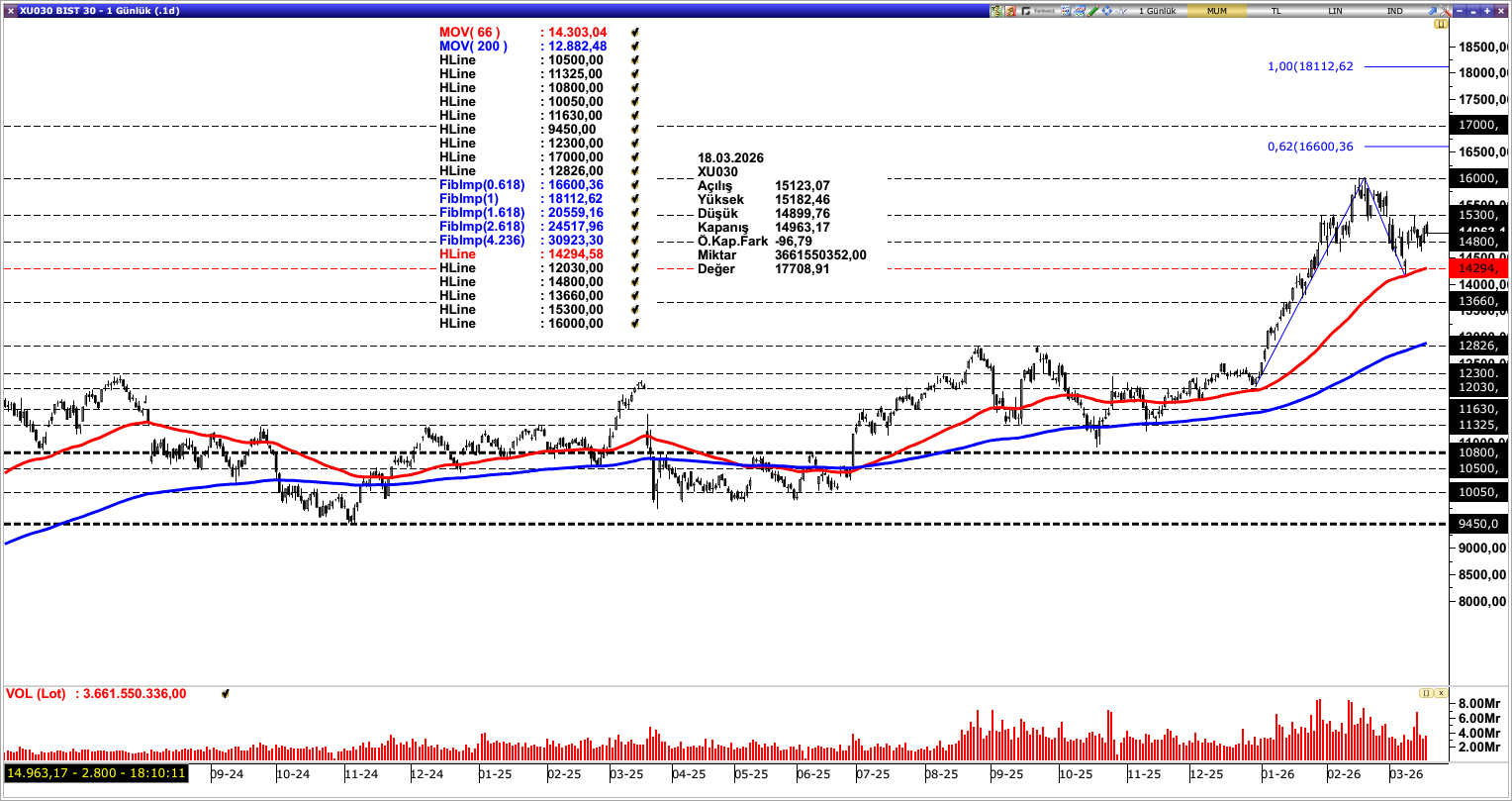This screenshot has width=1512, height=801.
Task: Click the info icon on the volume panel
Action: [1425, 694]
